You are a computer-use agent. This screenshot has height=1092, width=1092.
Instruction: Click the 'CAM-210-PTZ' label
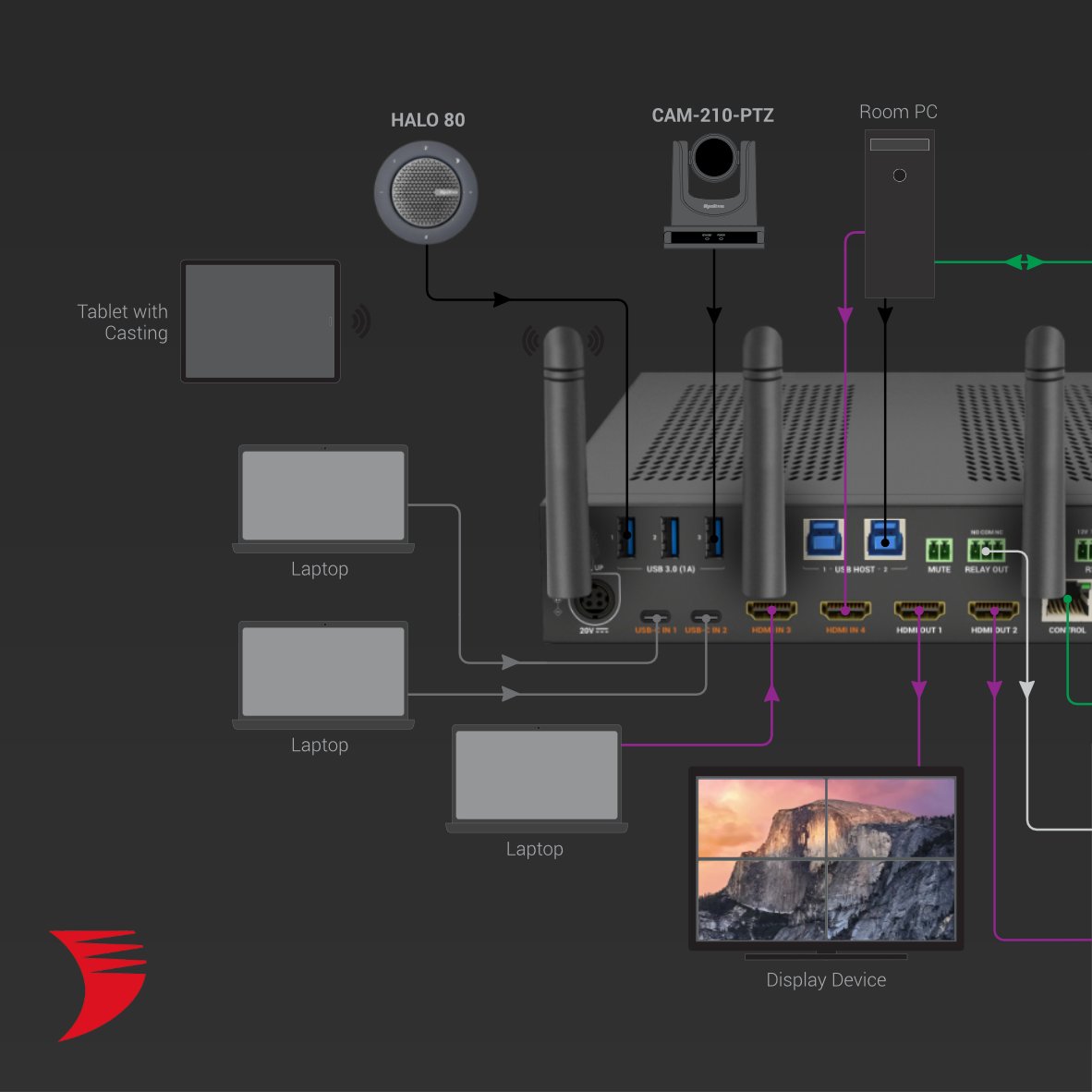click(x=712, y=115)
